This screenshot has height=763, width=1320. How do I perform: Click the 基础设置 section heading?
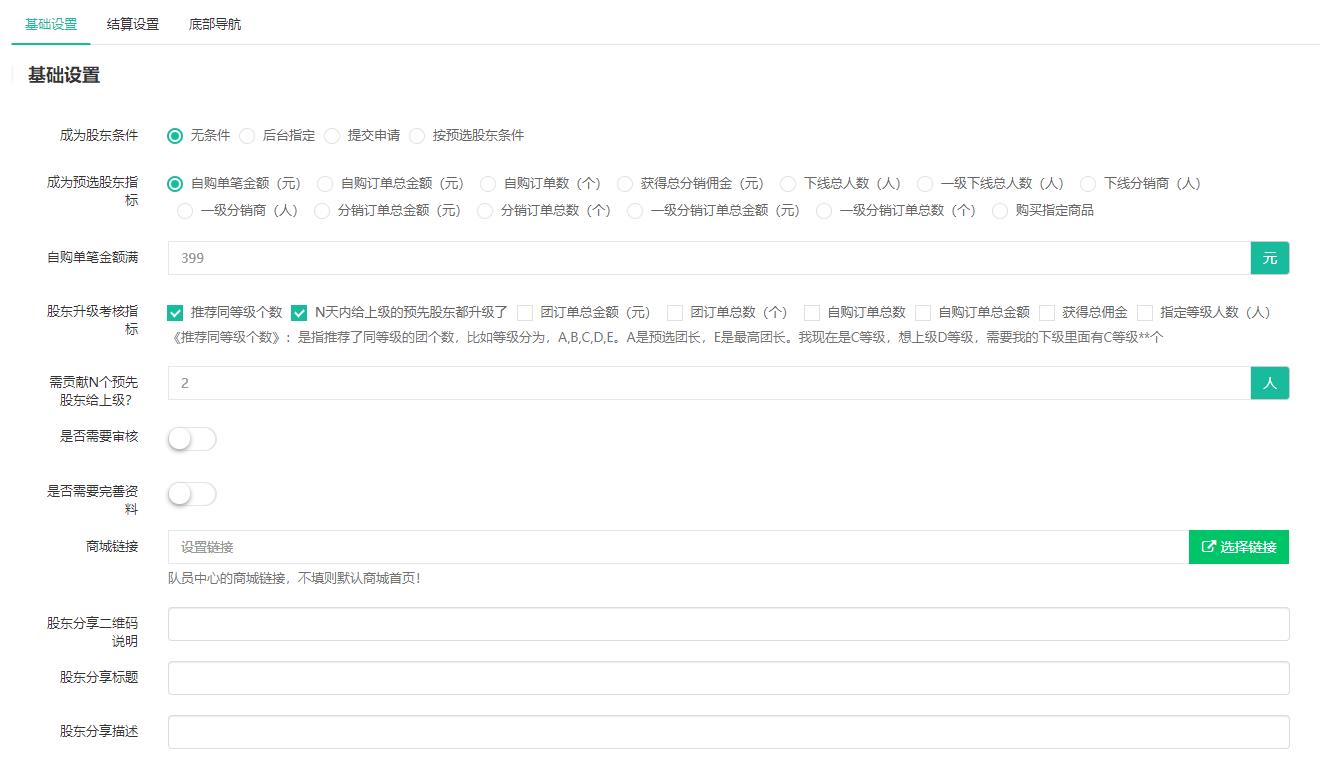(x=64, y=75)
